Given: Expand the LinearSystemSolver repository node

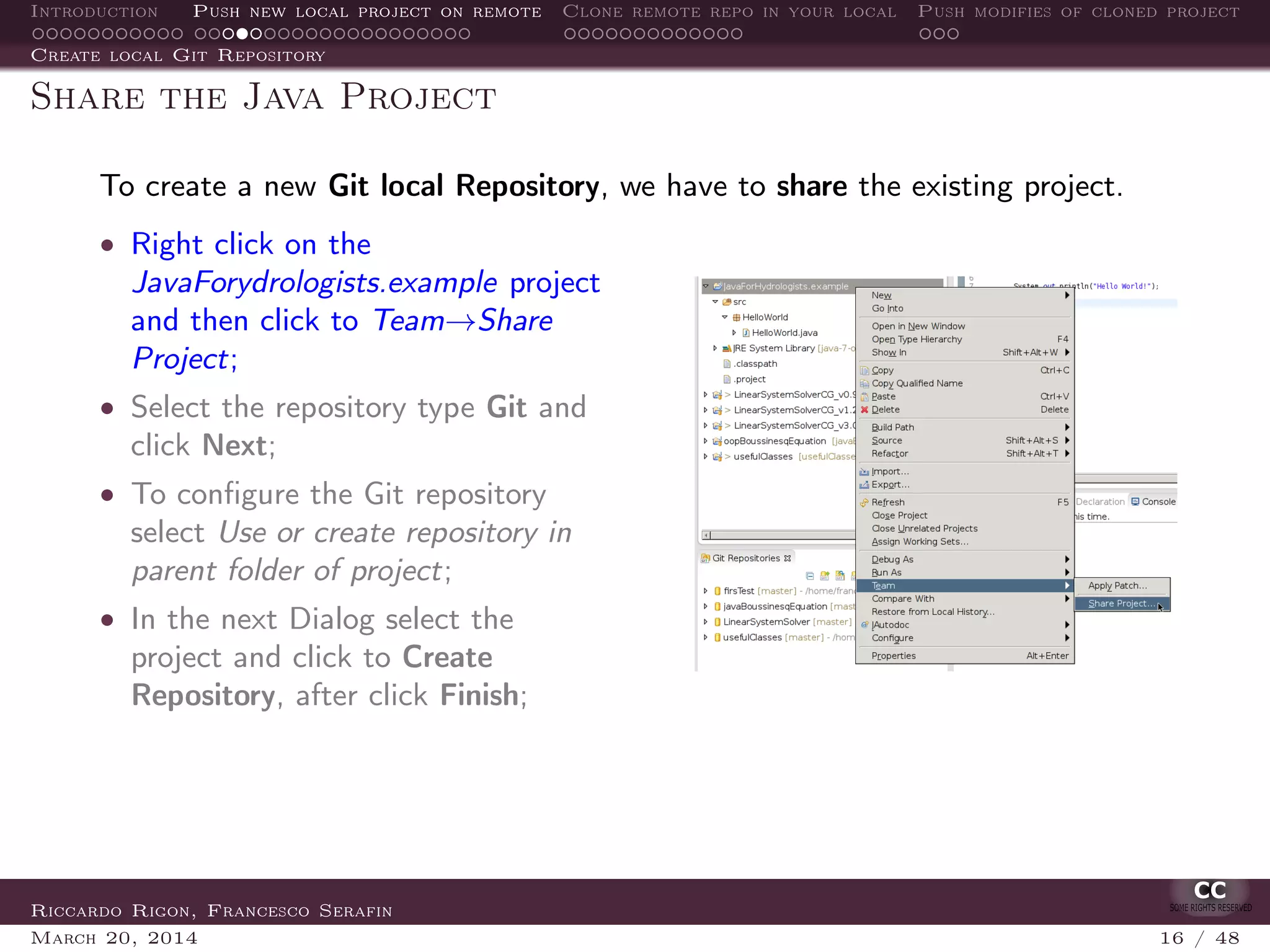Looking at the screenshot, I should click(x=706, y=622).
